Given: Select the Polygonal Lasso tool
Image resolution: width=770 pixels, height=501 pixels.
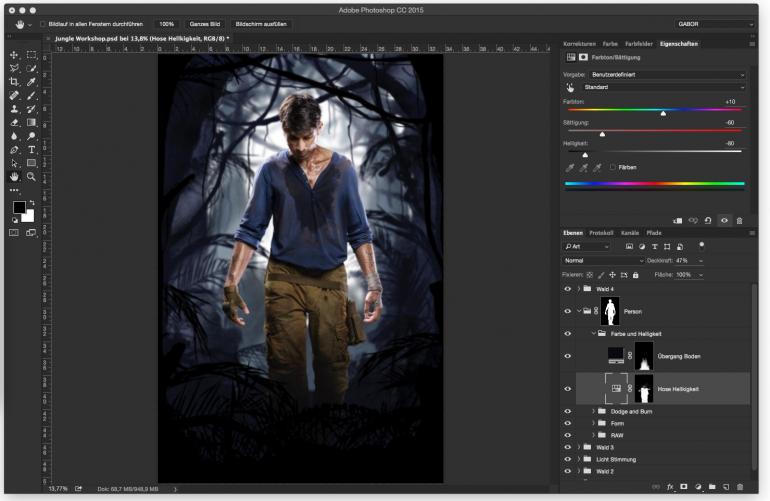Looking at the screenshot, I should coord(14,68).
